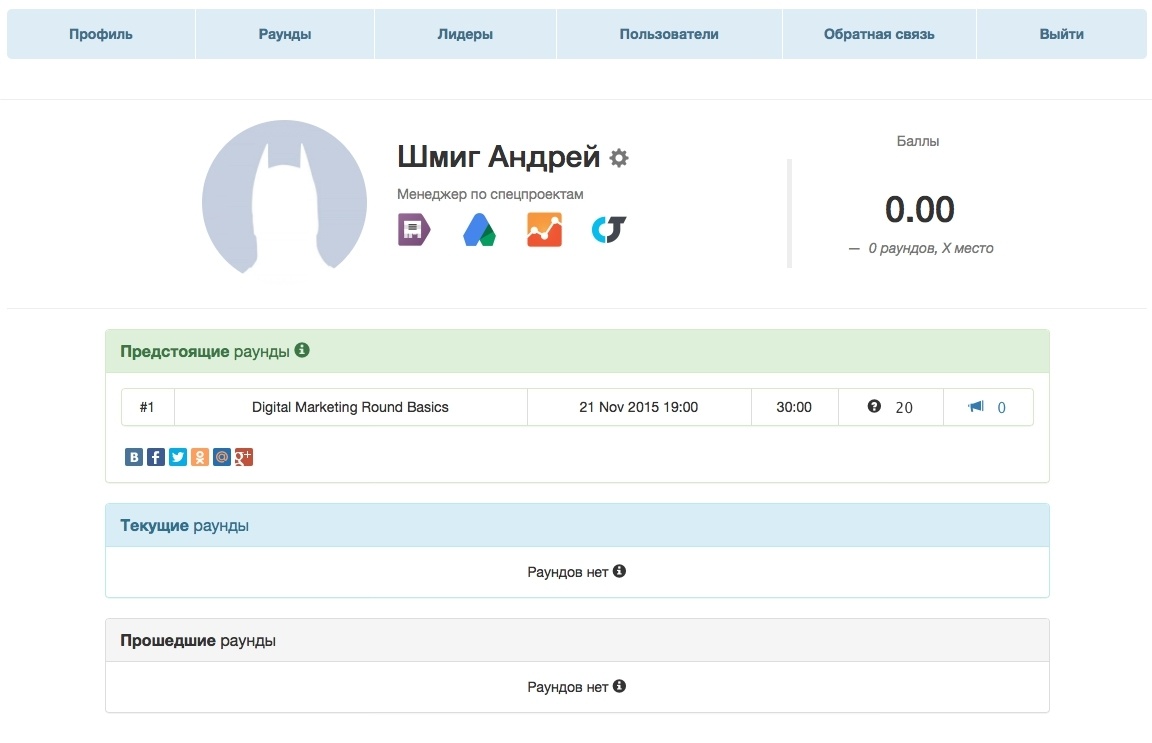Click info icon in Текущие раунды panel
This screenshot has width=1152, height=743.
tap(619, 571)
